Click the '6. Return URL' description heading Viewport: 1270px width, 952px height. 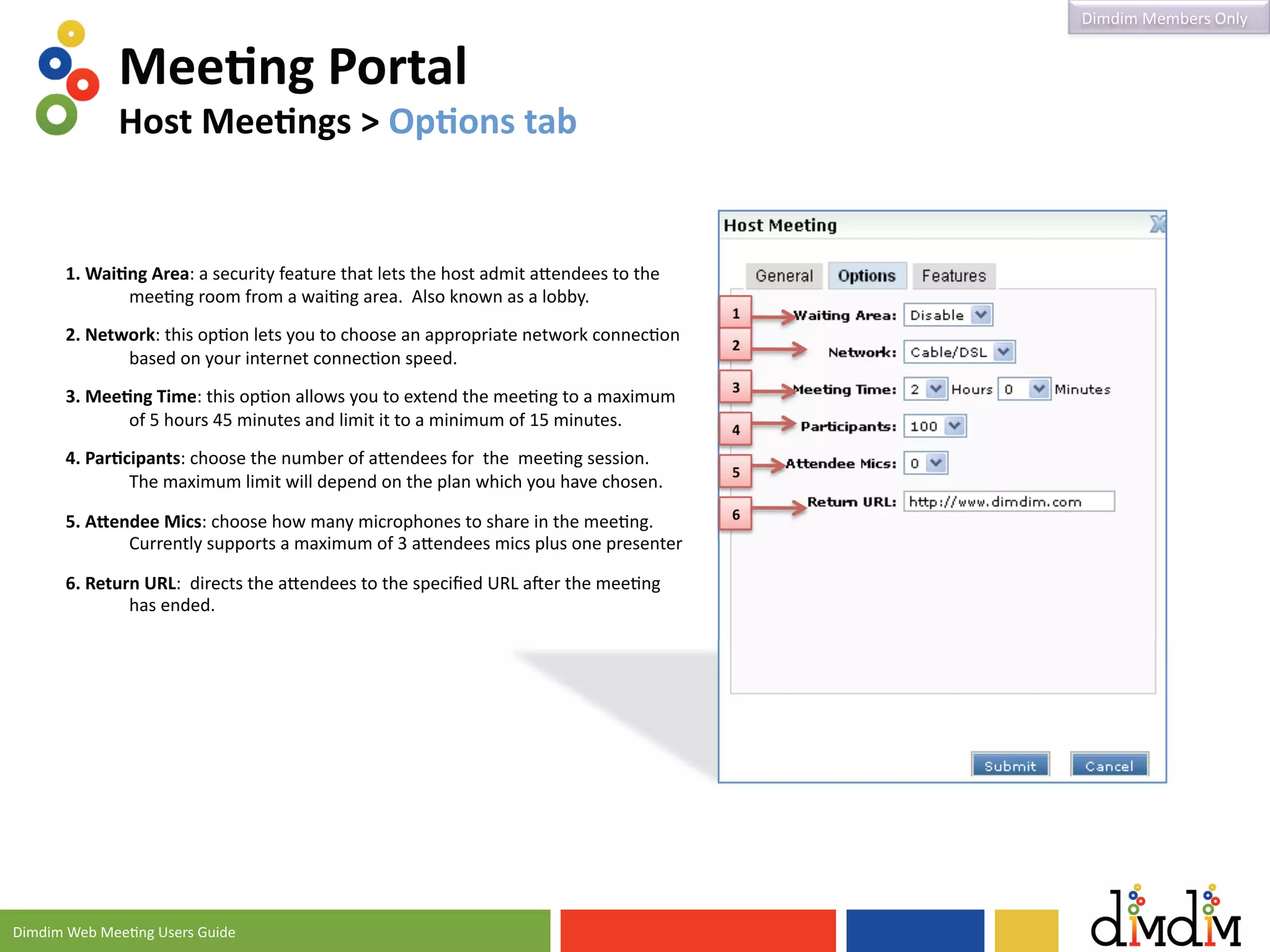[x=121, y=584]
